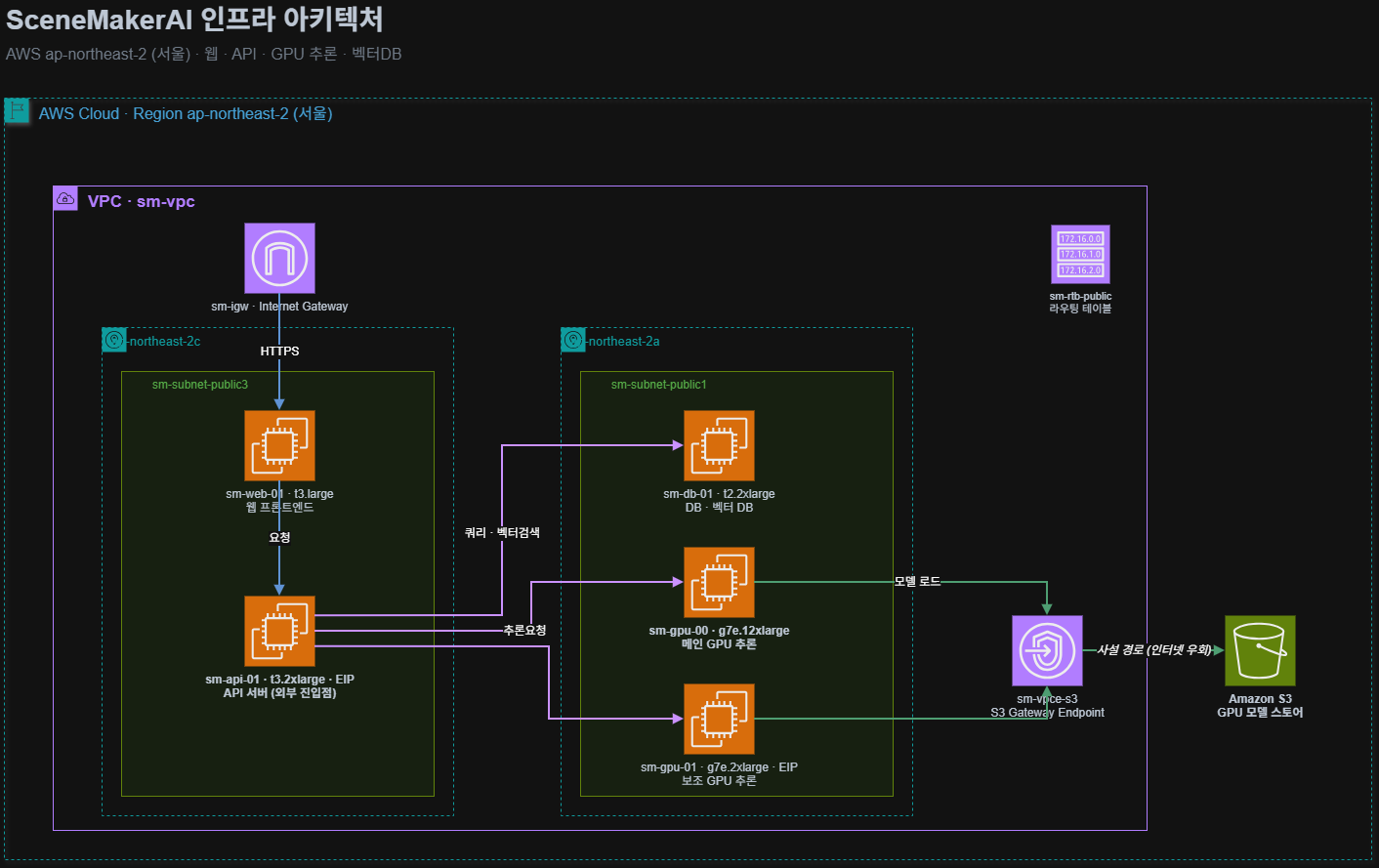
Task: Click the '웹 프론트엔드' description
Action: (x=279, y=508)
